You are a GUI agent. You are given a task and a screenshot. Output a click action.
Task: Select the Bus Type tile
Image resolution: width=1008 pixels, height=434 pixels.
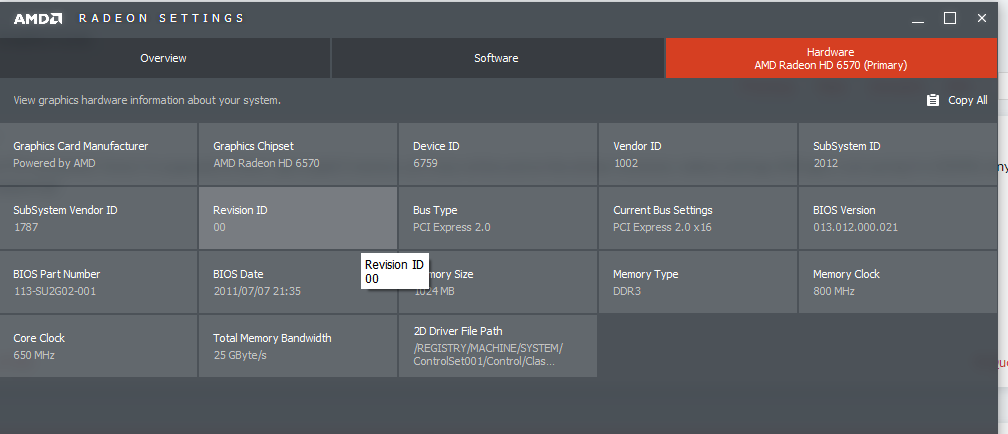[498, 218]
